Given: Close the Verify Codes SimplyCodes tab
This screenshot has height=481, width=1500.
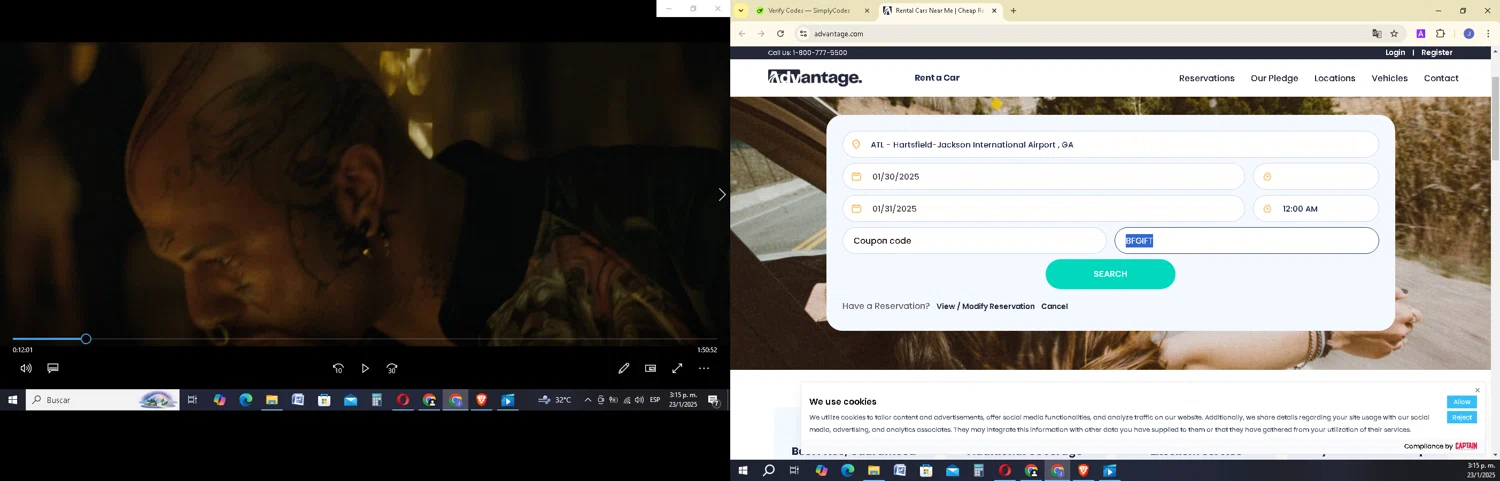Looking at the screenshot, I should 867,11.
